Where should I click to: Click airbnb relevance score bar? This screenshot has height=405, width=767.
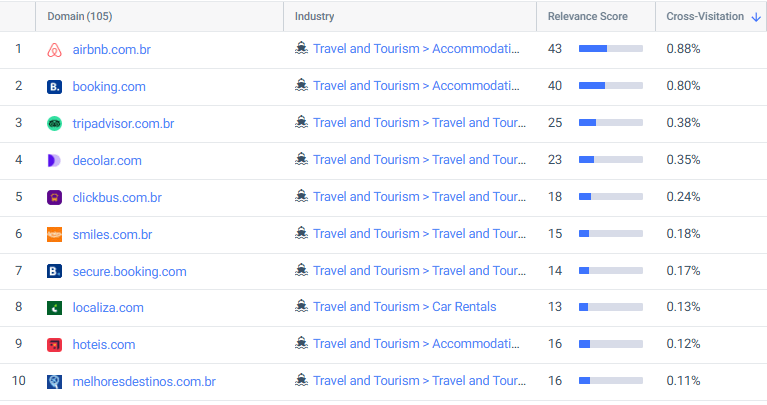click(610, 49)
